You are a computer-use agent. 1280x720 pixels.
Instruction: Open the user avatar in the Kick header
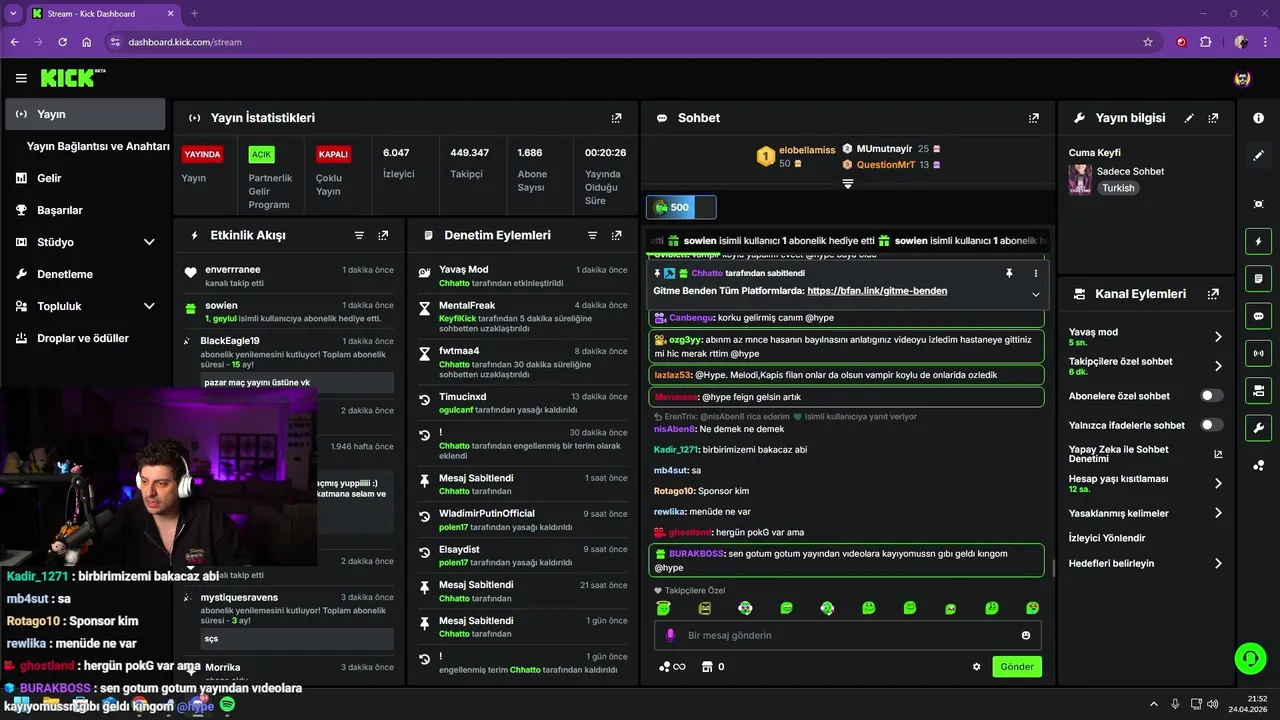pos(1243,78)
